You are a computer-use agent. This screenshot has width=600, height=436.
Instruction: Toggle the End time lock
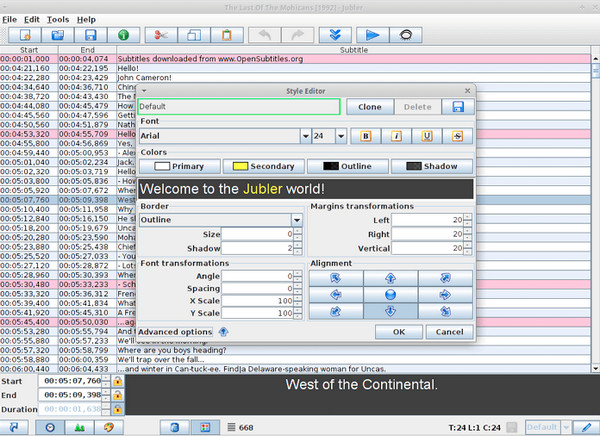[118, 395]
